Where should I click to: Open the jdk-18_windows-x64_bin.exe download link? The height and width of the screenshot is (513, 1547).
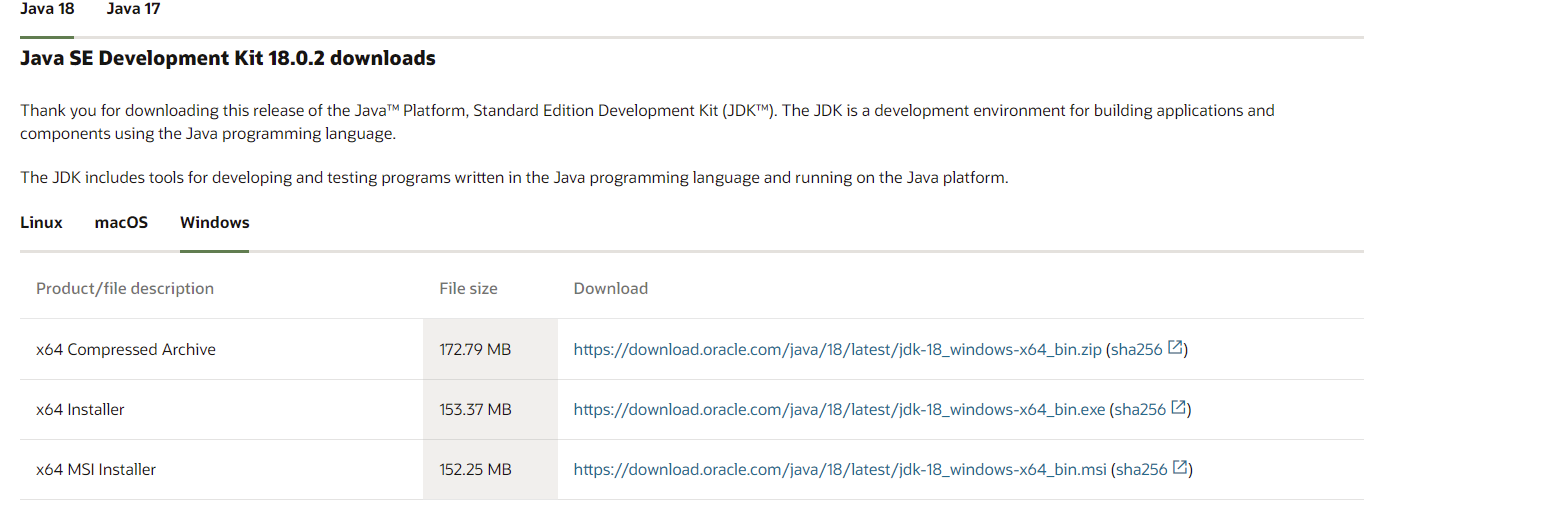click(x=839, y=409)
